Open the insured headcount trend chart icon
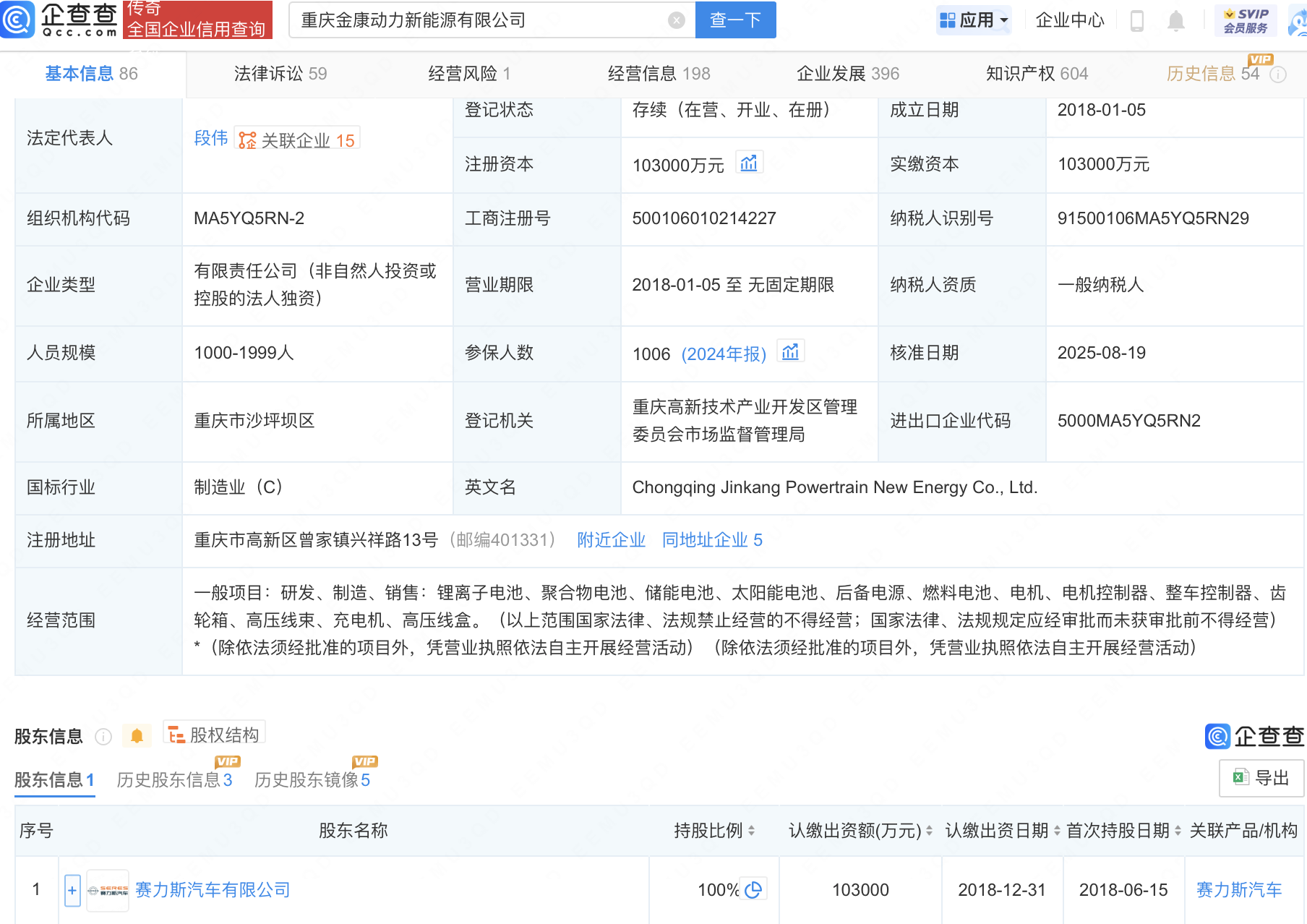 (x=790, y=352)
